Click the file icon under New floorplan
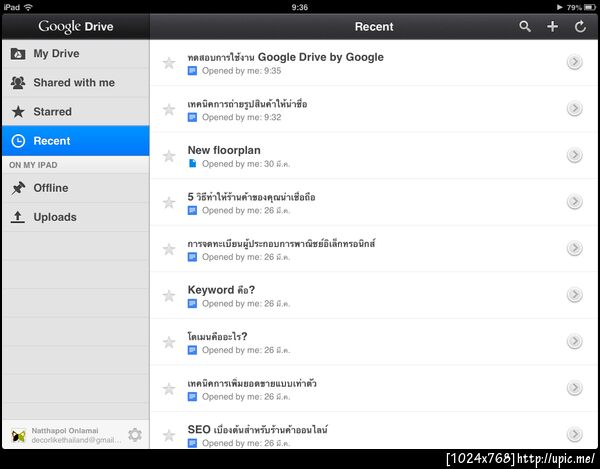This screenshot has width=600, height=469. point(192,164)
